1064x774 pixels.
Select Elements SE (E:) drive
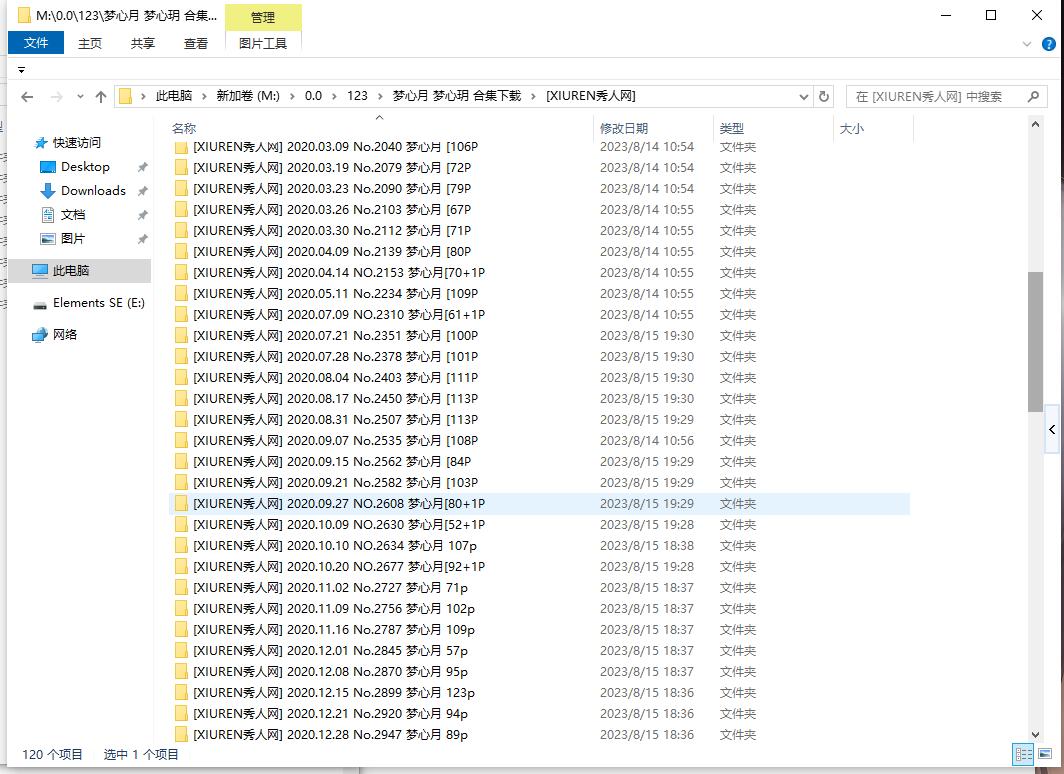point(98,303)
